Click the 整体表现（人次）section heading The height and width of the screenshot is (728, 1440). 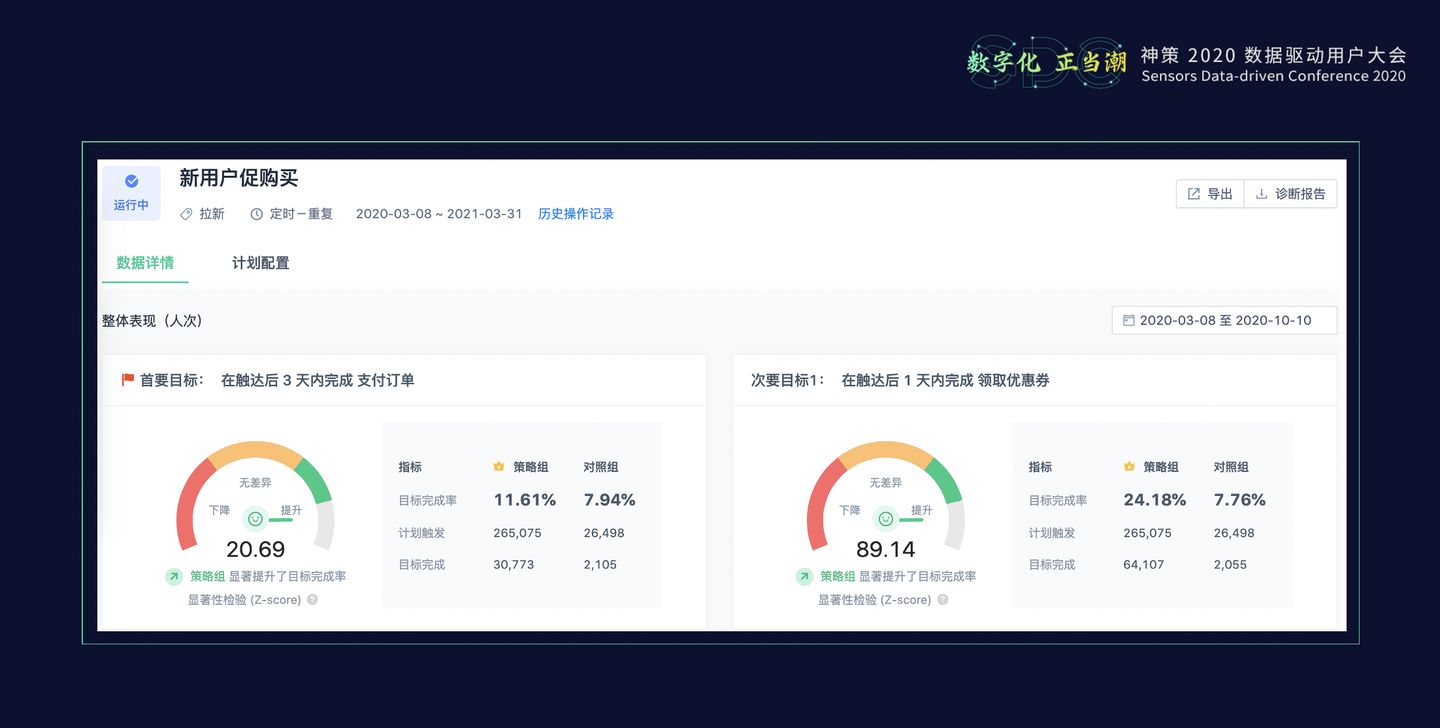pos(152,321)
